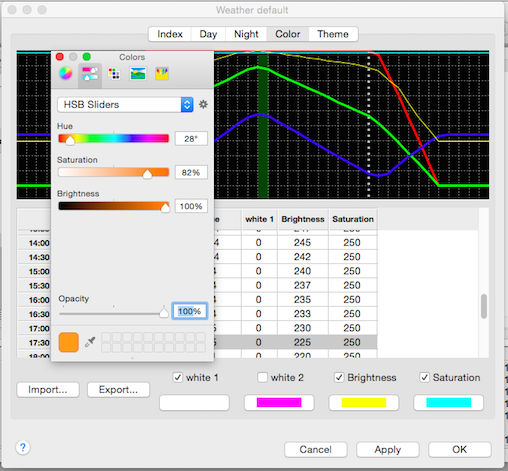This screenshot has height=471, width=508.
Task: Open the HSB Sliders dropdown
Action: [x=125, y=105]
